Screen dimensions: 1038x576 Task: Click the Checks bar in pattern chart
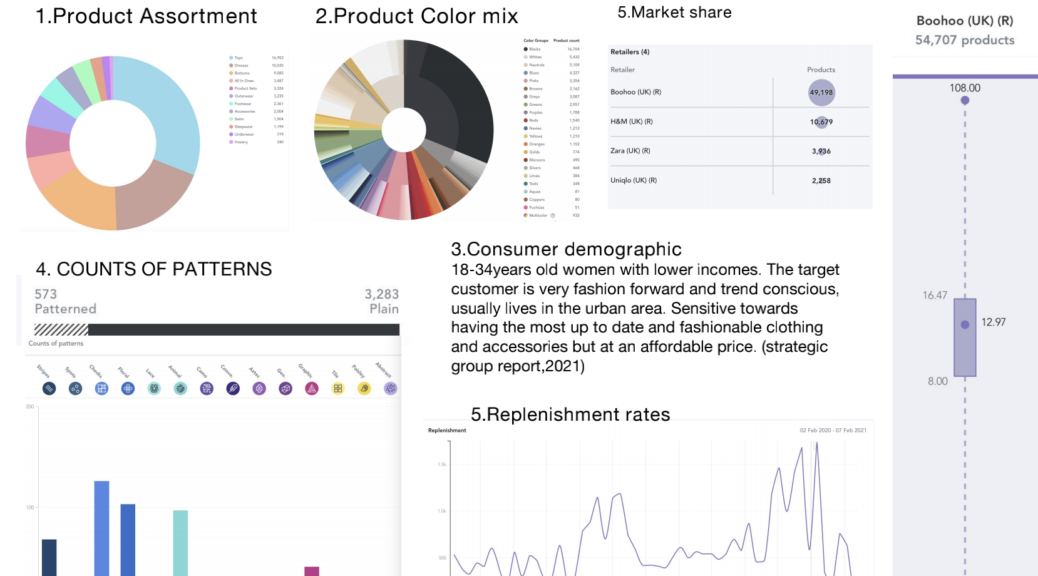[101, 528]
